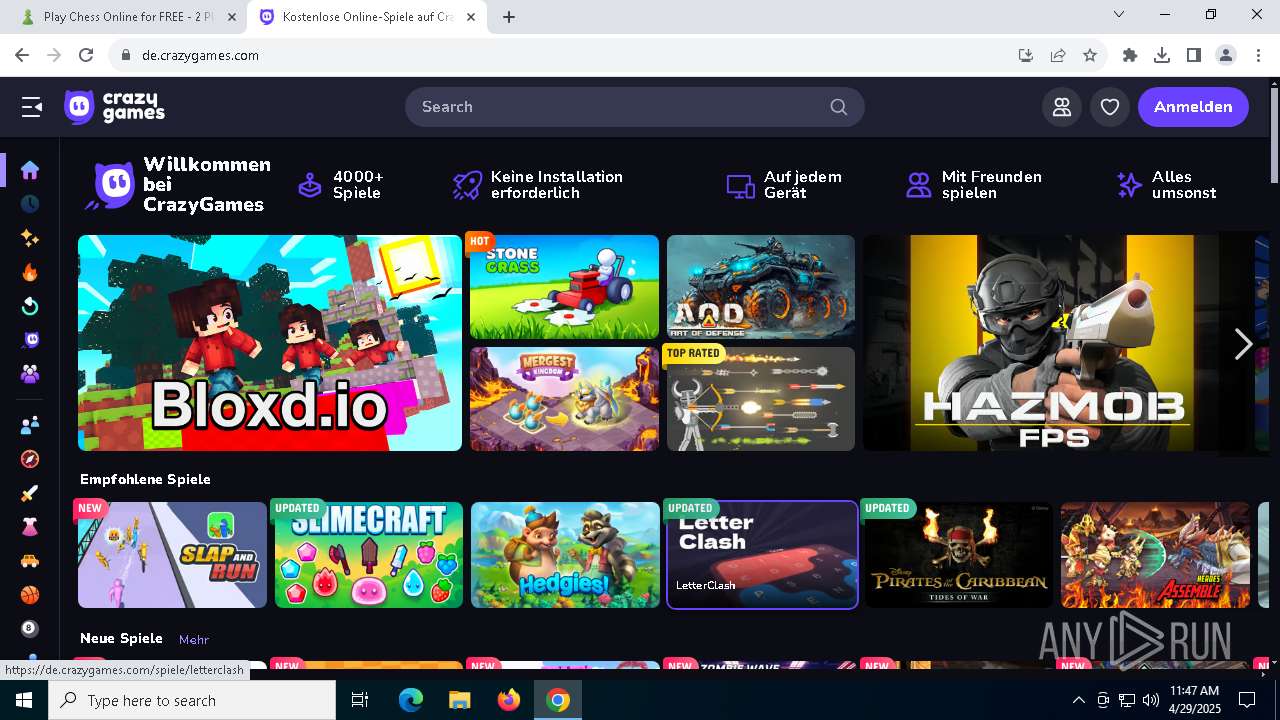This screenshot has width=1280, height=720.
Task: Open Task View on taskbar
Action: 360,700
